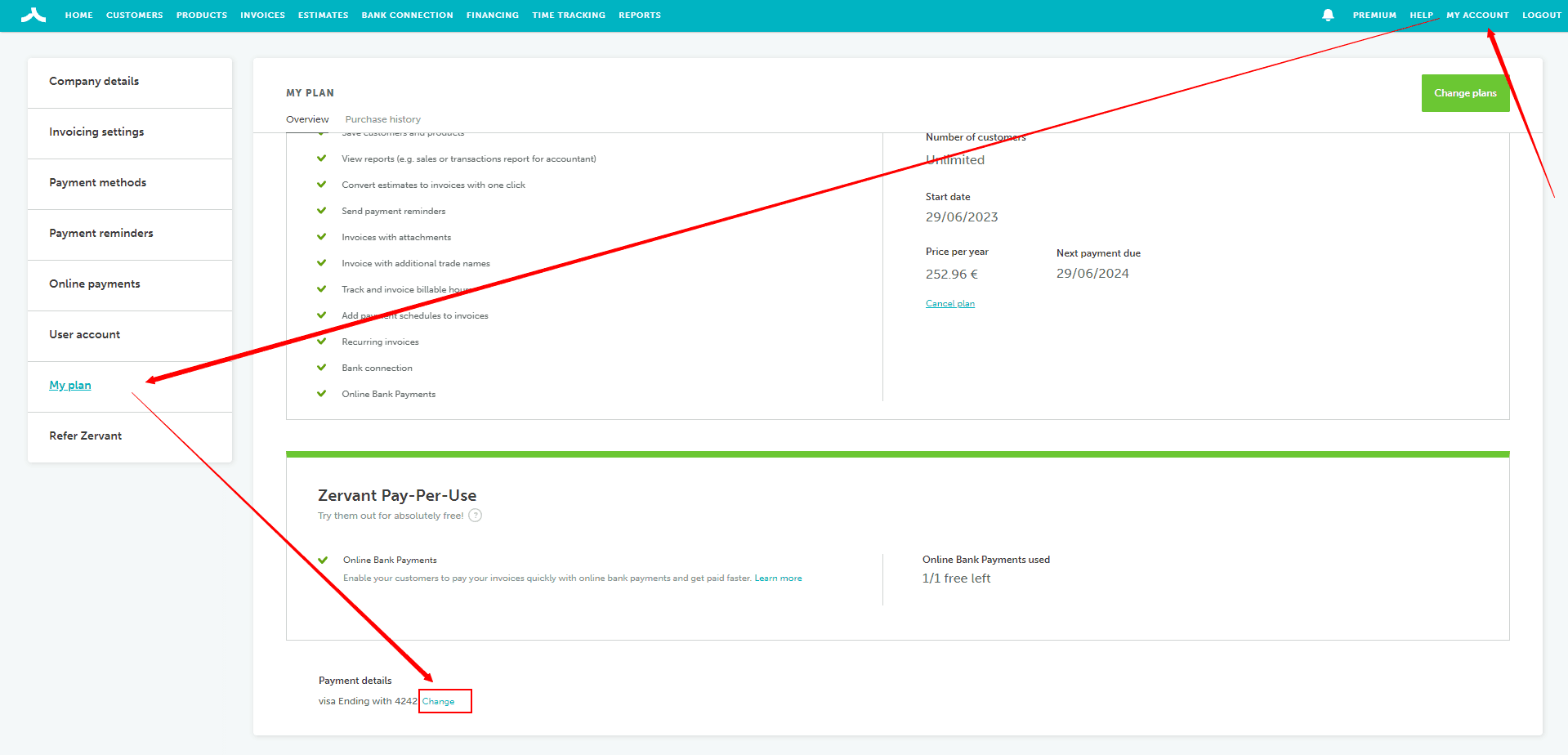The height and width of the screenshot is (755, 1568).
Task: Click the 'Recurring invoices' feature line
Action: (380, 342)
